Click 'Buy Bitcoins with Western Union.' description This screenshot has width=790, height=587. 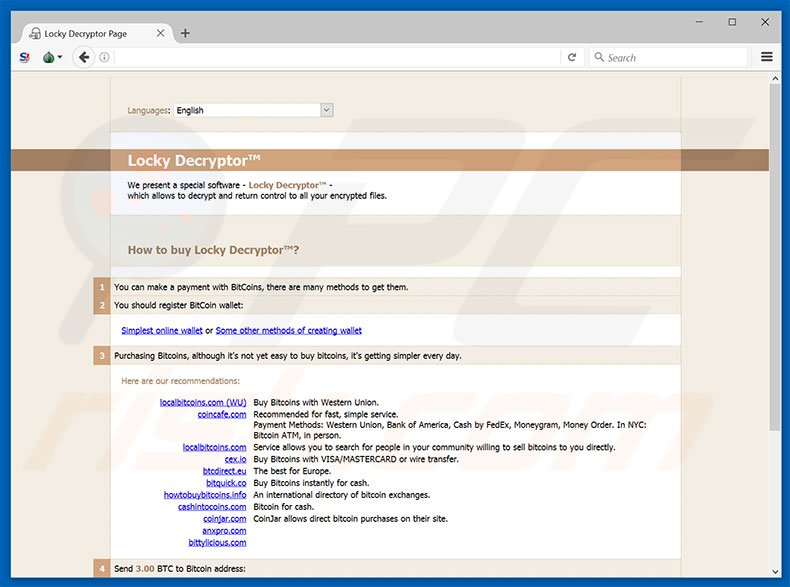316,403
